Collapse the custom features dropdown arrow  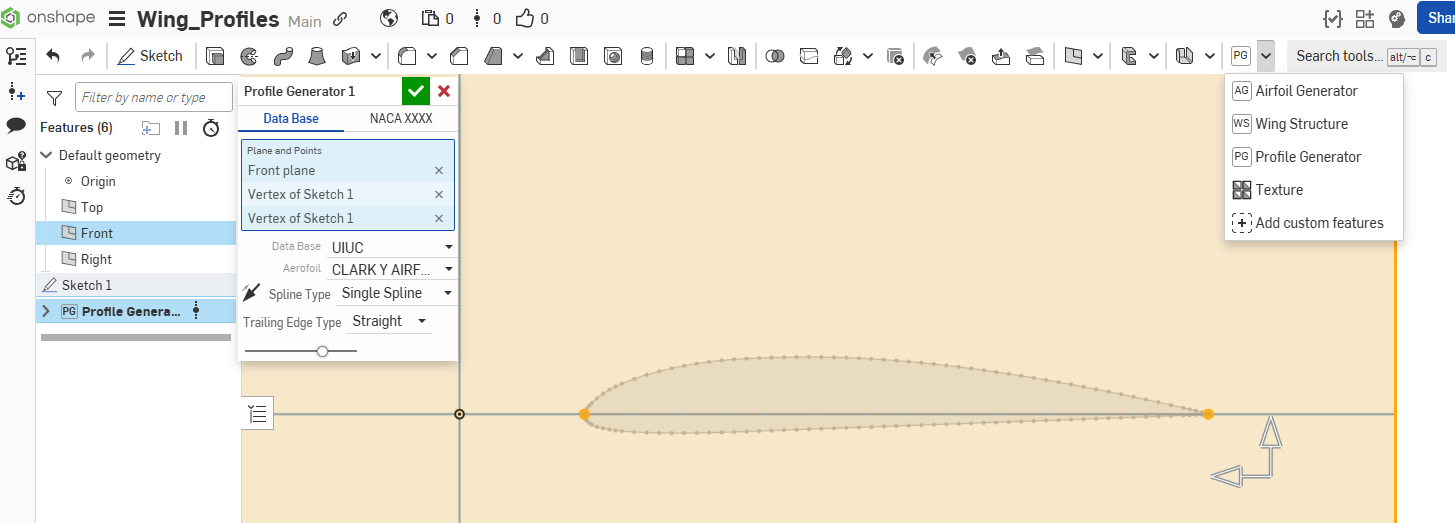click(x=1266, y=56)
